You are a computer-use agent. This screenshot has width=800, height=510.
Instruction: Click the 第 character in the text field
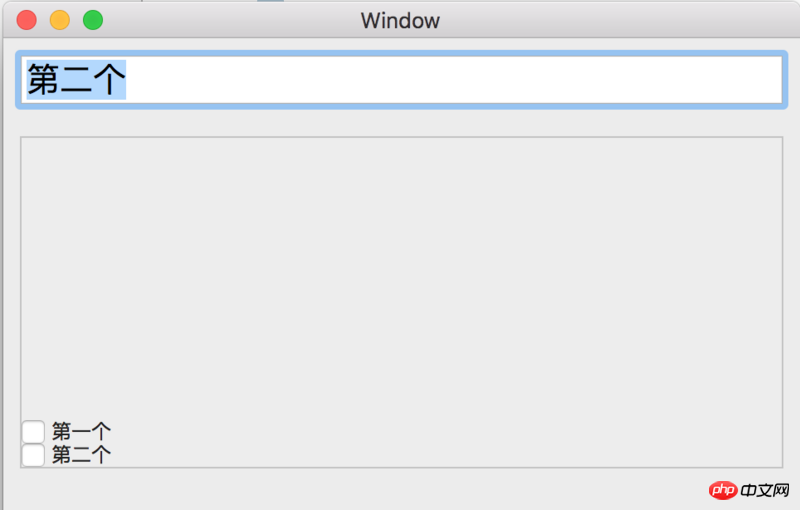click(x=43, y=80)
